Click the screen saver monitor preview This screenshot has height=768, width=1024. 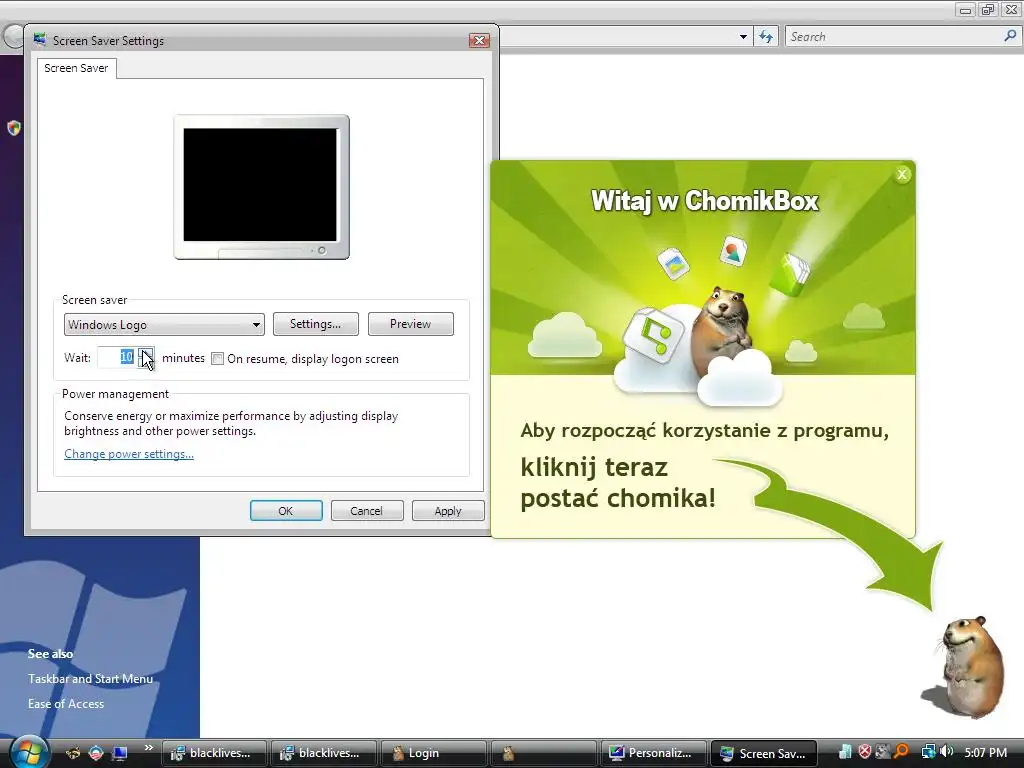261,187
